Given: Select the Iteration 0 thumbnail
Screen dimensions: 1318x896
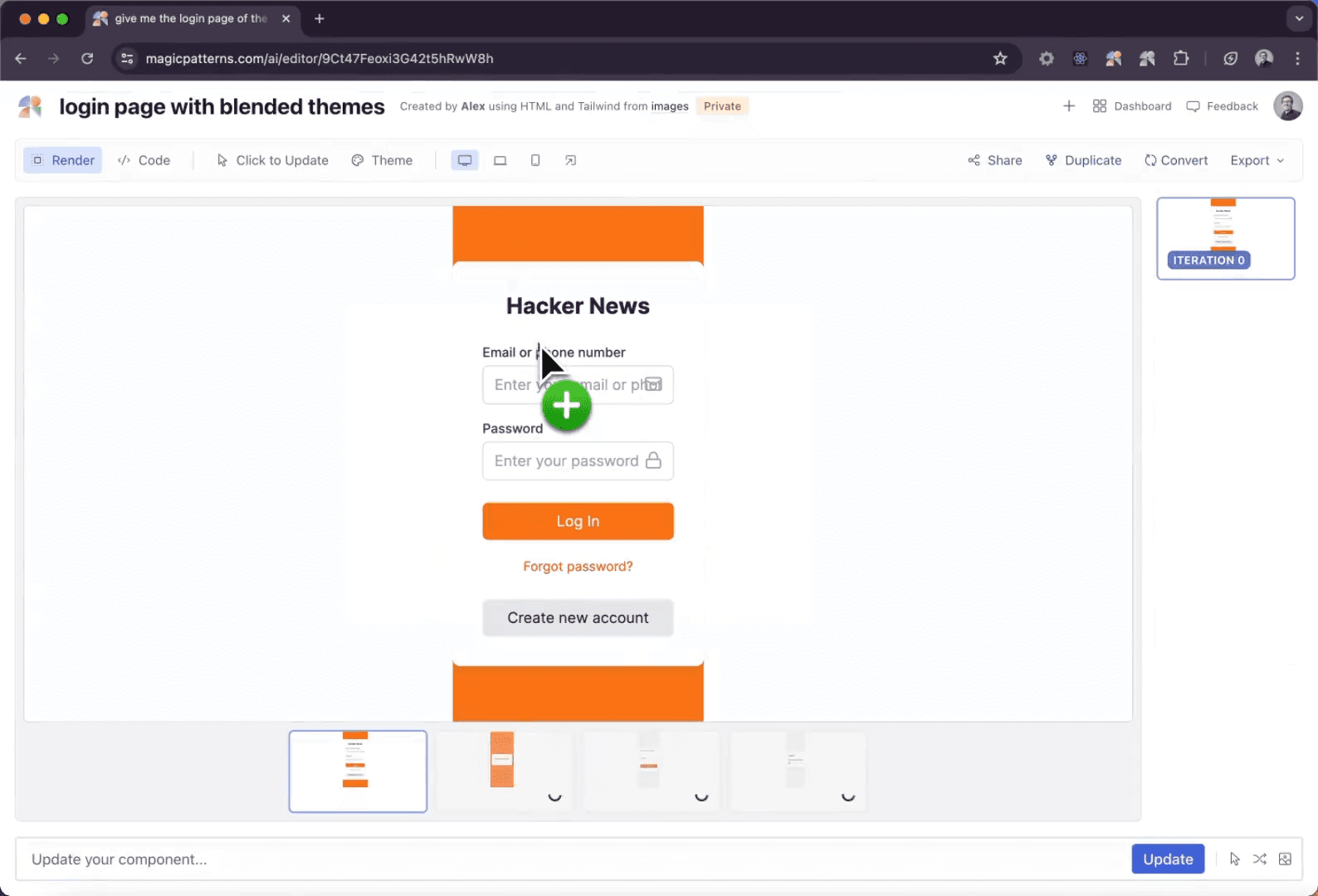Looking at the screenshot, I should coord(1226,238).
